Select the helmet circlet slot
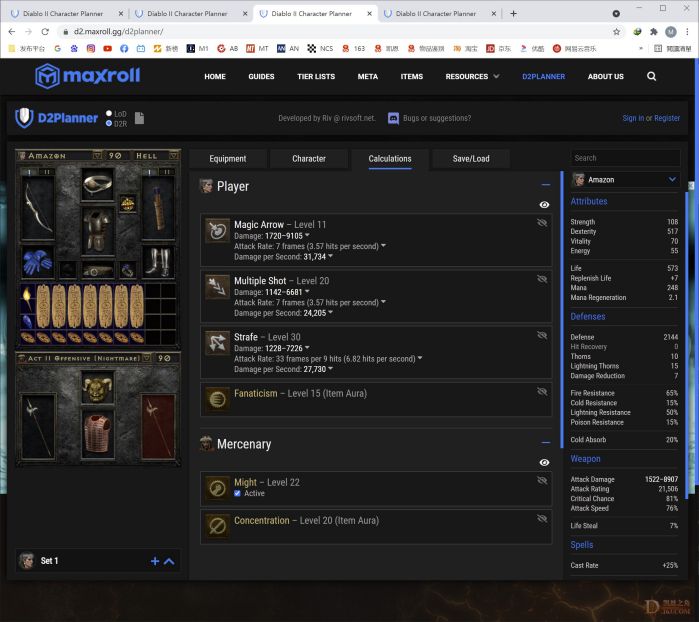The height and width of the screenshot is (622, 699). point(98,184)
